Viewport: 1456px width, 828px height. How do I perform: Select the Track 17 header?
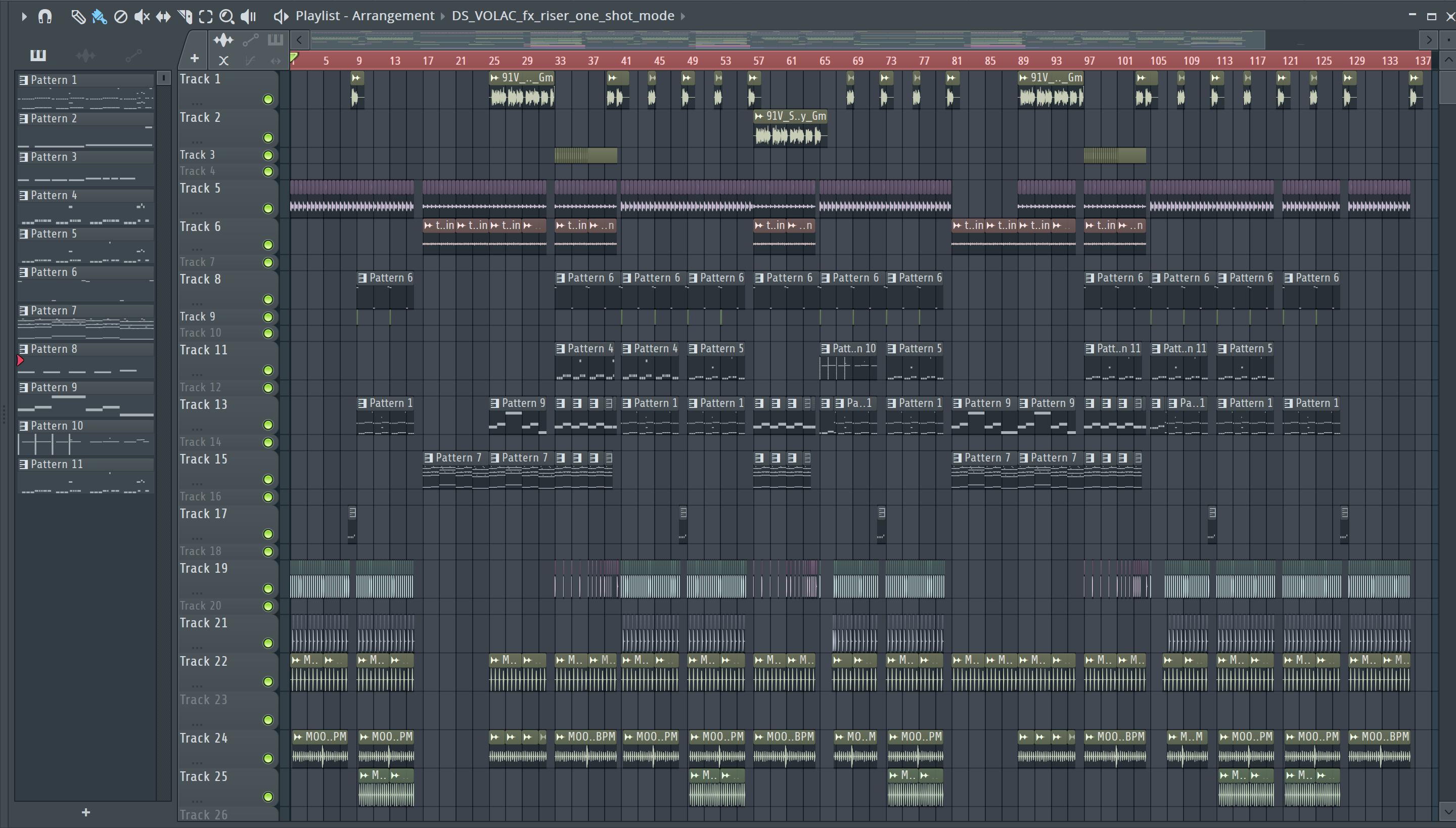tap(227, 523)
